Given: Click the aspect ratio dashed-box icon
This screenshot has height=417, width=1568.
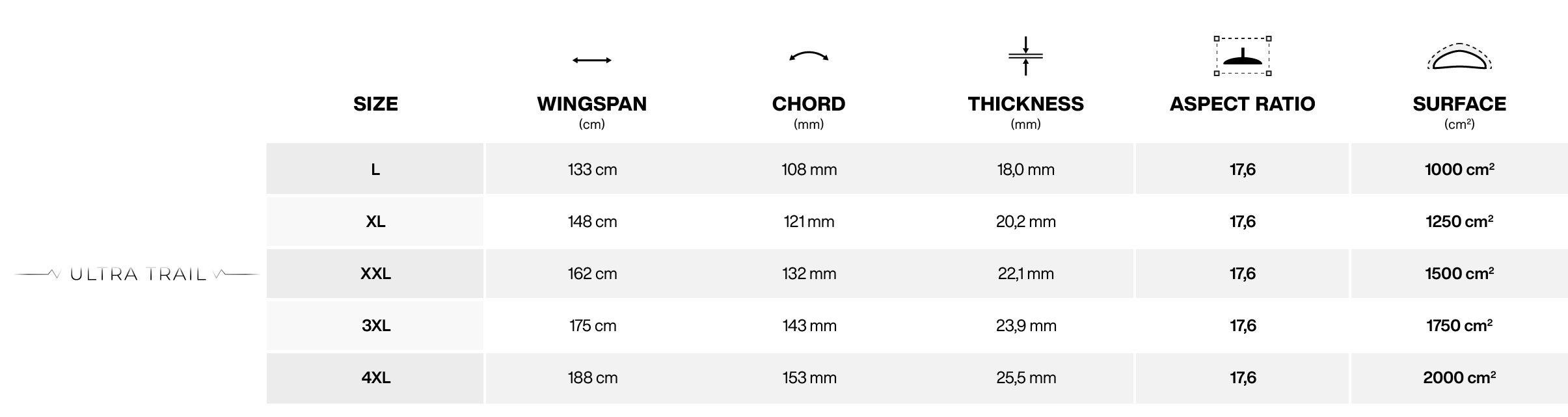Looking at the screenshot, I should (x=1243, y=56).
